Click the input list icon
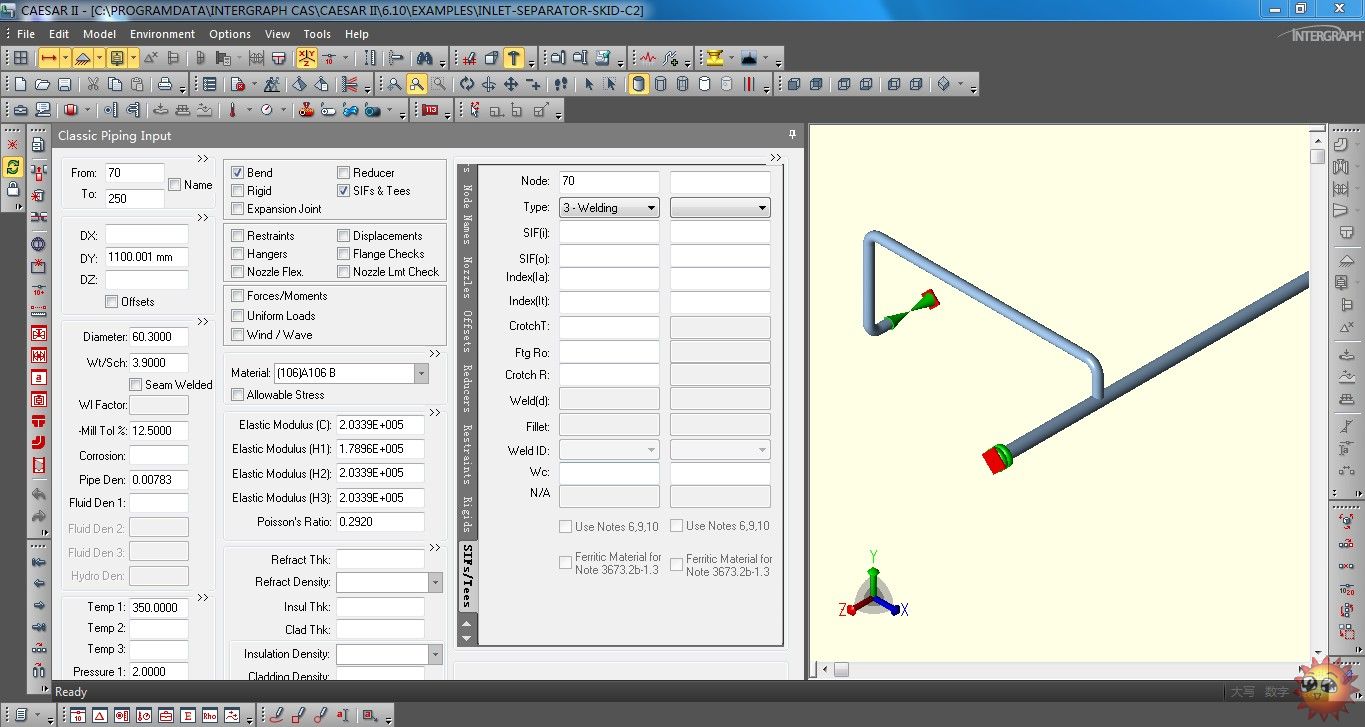 pyautogui.click(x=209, y=84)
